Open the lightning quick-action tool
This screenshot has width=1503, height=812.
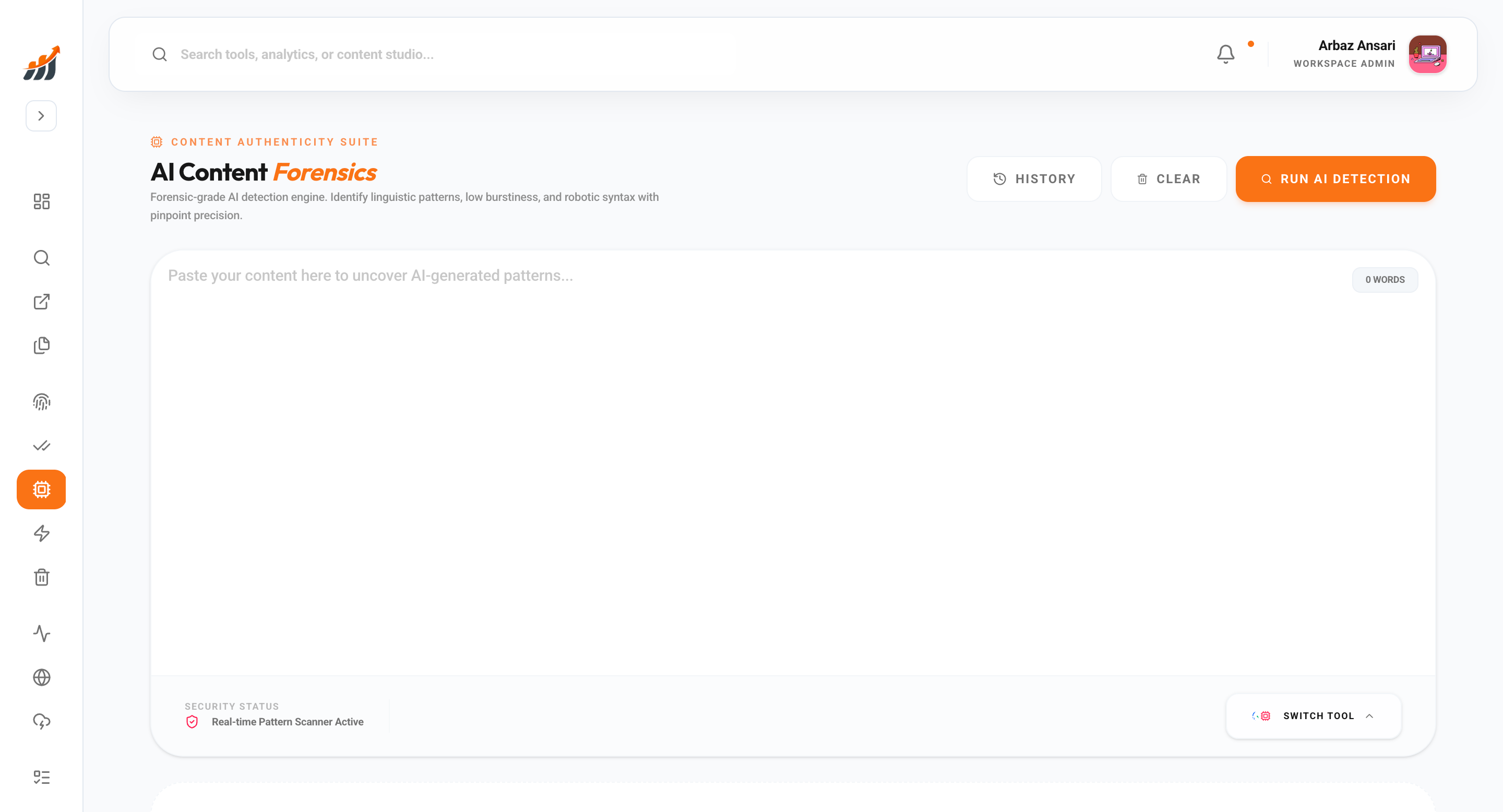(x=41, y=533)
